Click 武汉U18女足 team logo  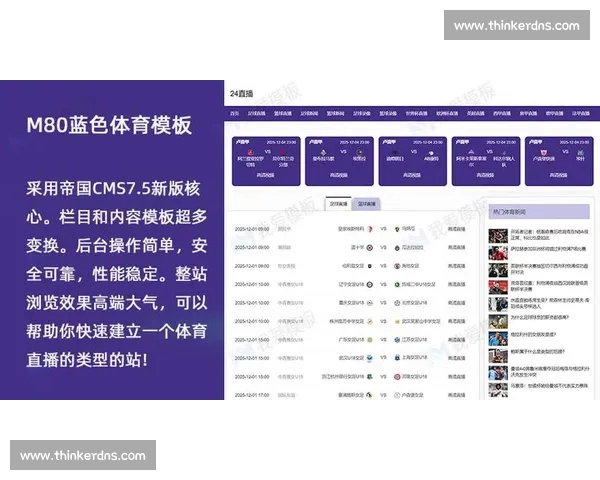(370, 358)
